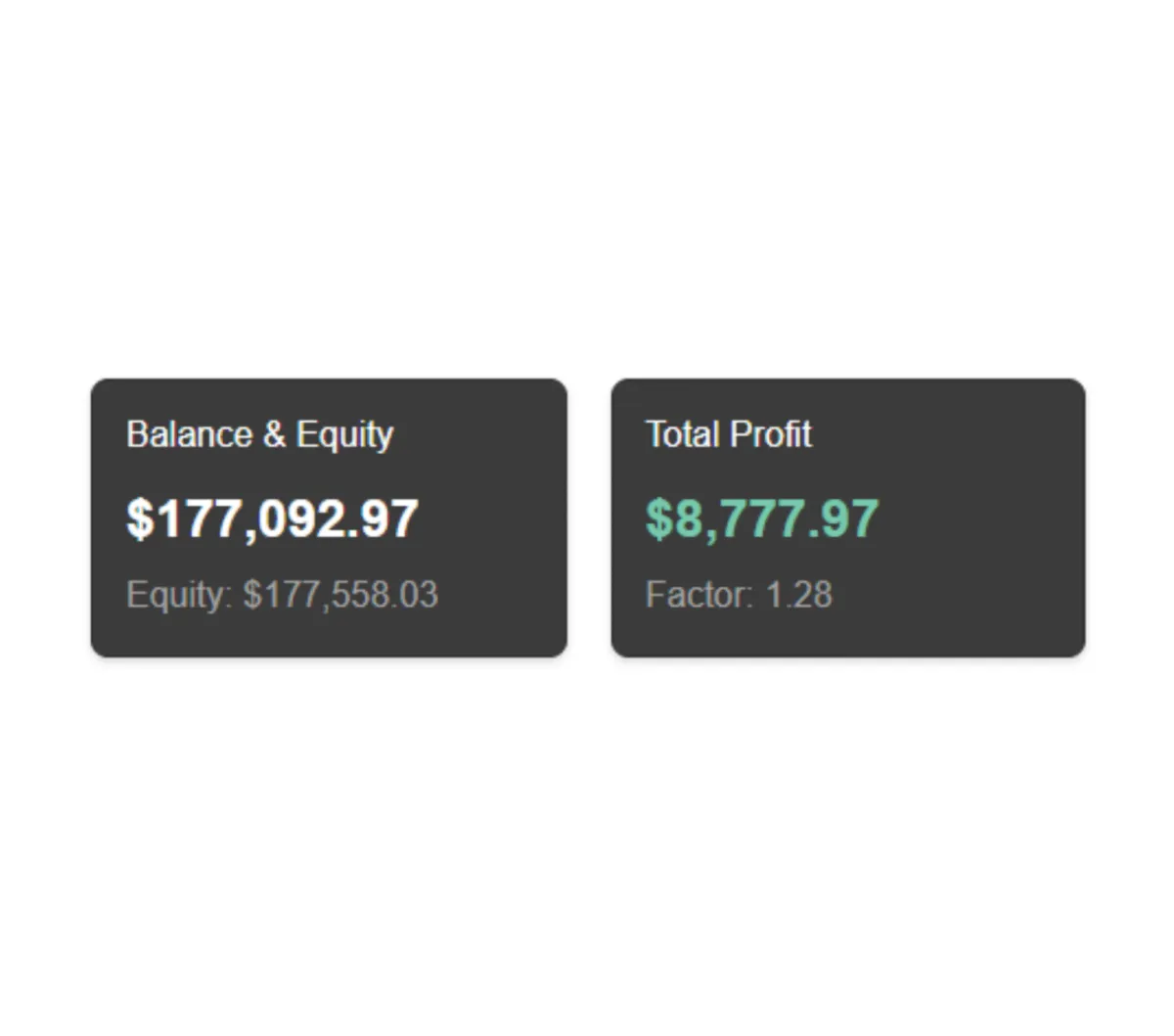Click the 1.28 factor value

(x=798, y=595)
